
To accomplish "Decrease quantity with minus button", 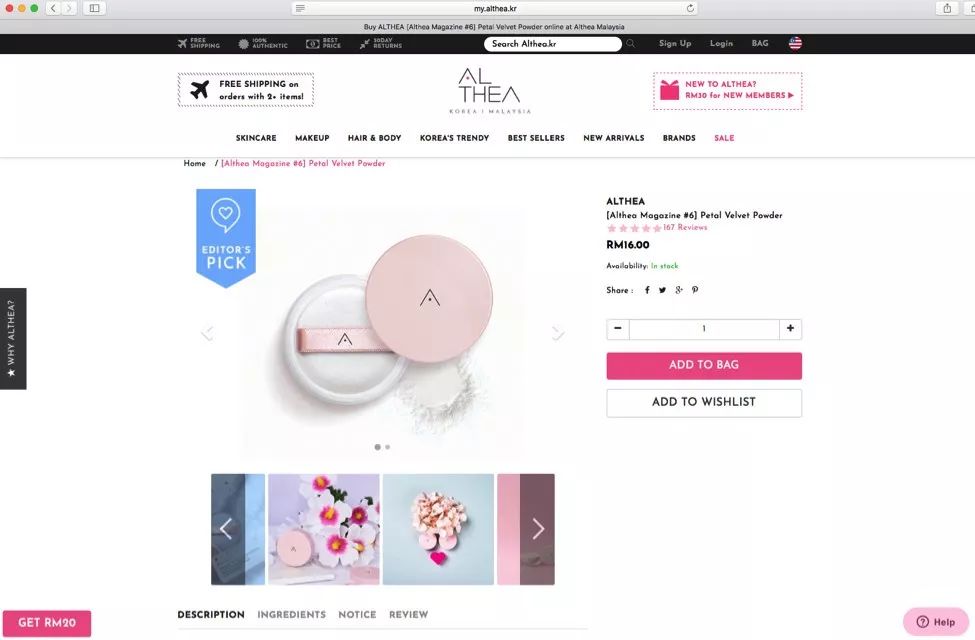I will click(618, 329).
